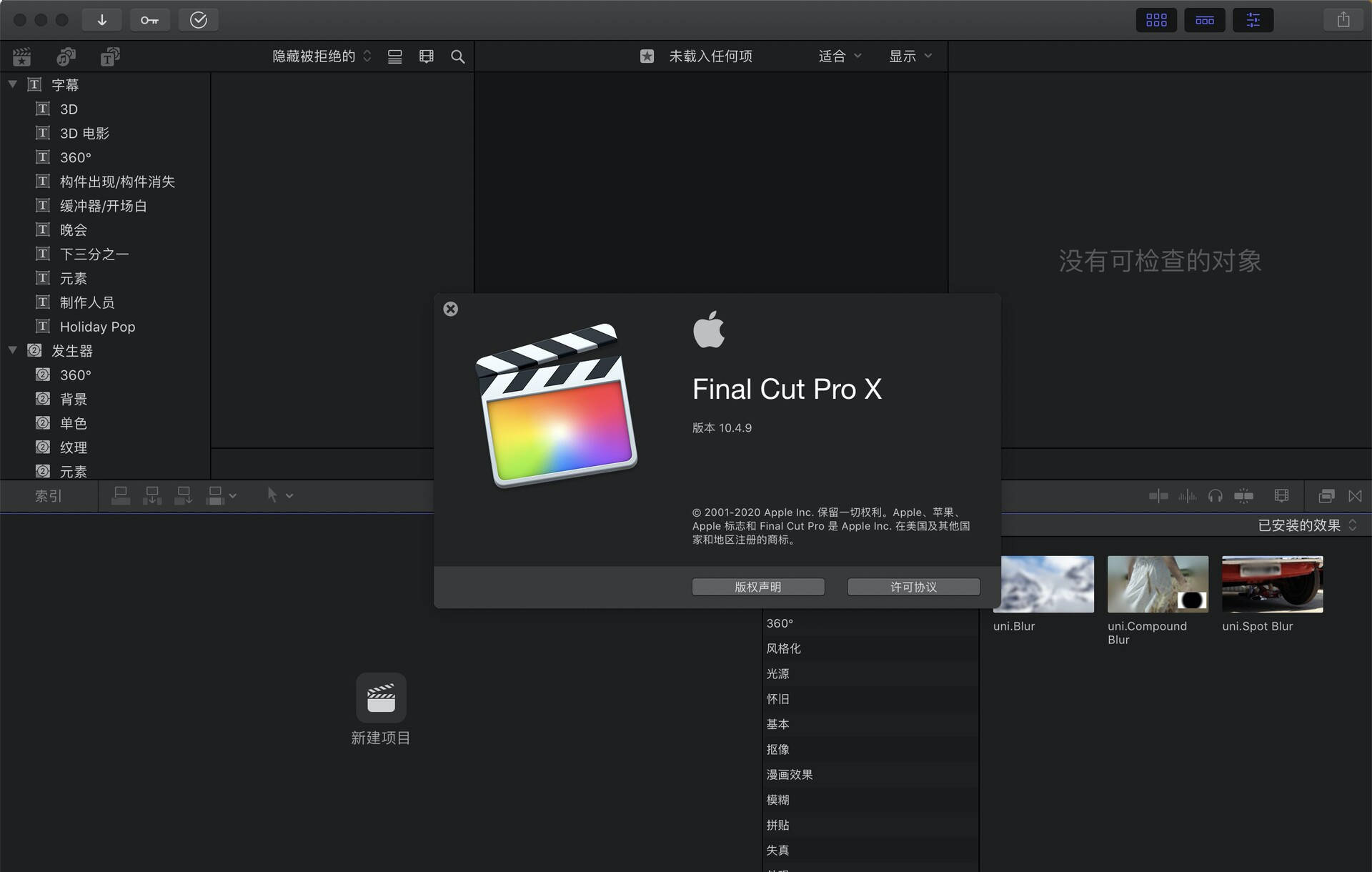The image size is (1372, 872).
Task: Select the arrow selection tool
Action: [x=272, y=495]
